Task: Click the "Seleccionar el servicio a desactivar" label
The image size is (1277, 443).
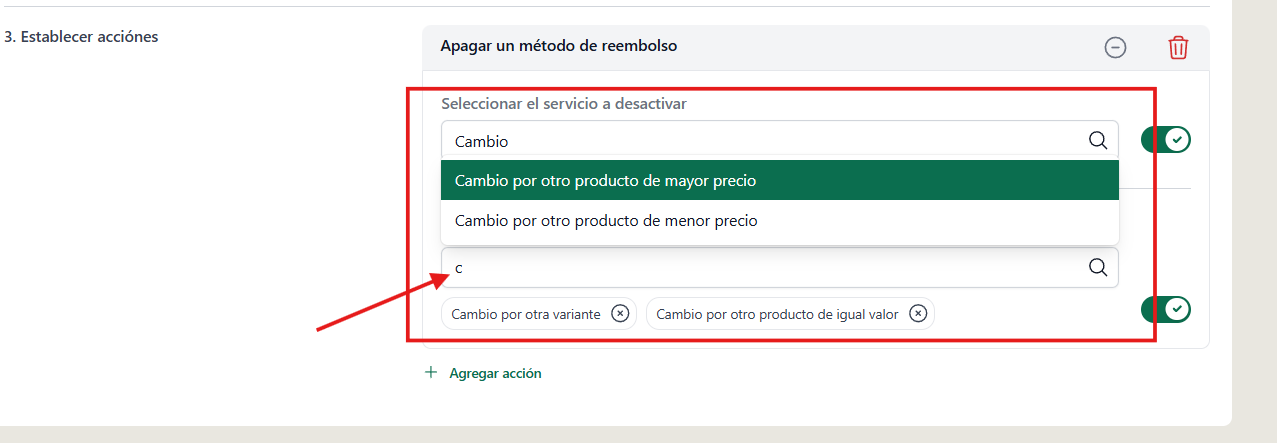Action: click(564, 103)
